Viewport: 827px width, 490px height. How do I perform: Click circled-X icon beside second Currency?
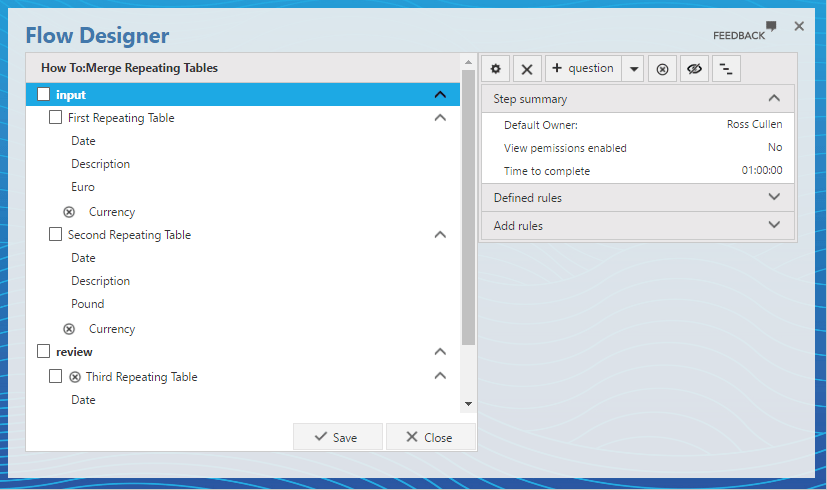[69, 329]
